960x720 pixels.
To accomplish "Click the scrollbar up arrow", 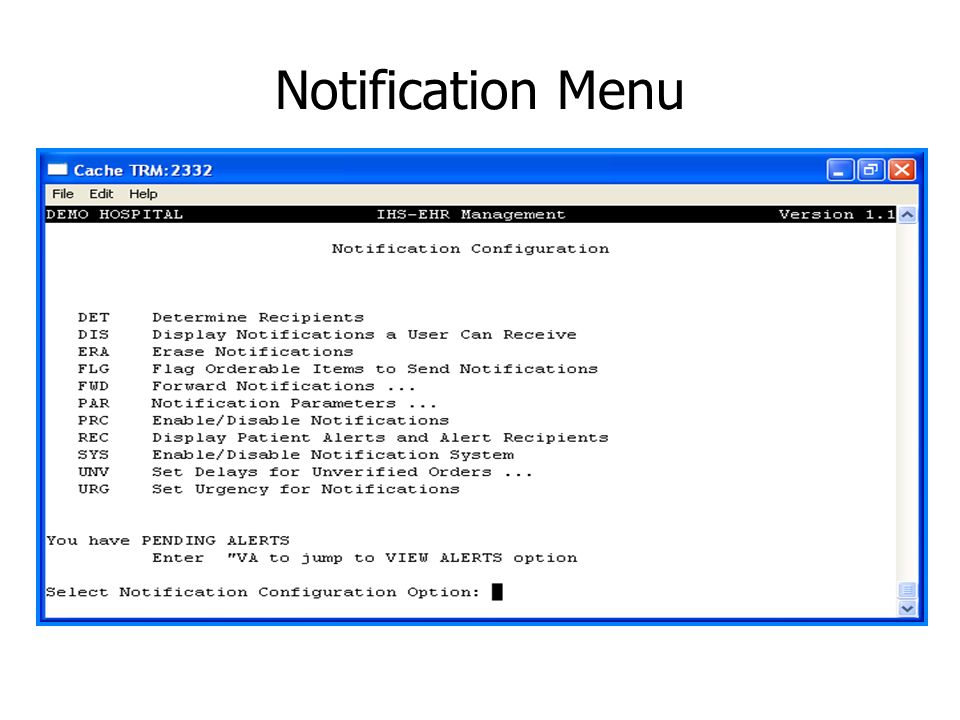I will [x=907, y=215].
